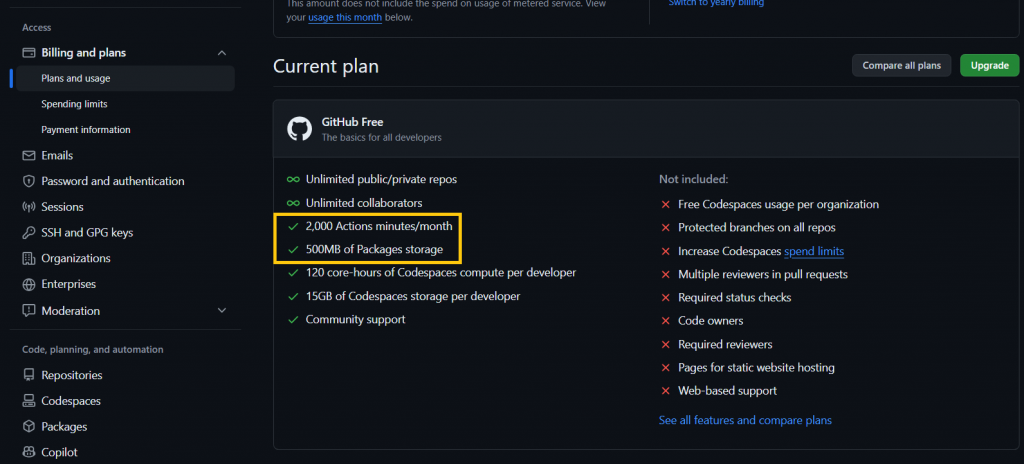Click the Code, planning, and automation heading
1024x464 pixels.
point(93,350)
